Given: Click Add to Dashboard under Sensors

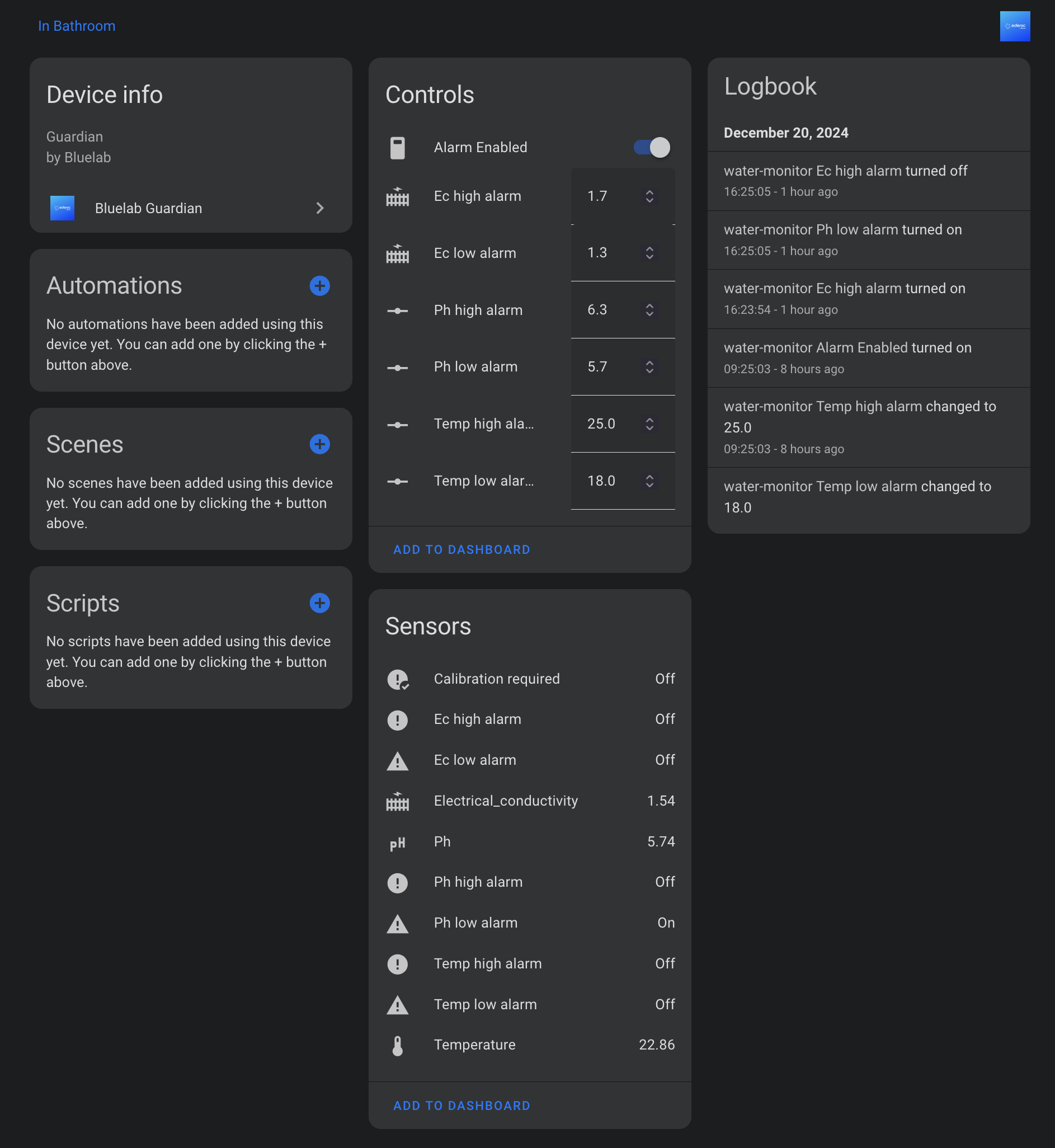Looking at the screenshot, I should coord(461,1105).
